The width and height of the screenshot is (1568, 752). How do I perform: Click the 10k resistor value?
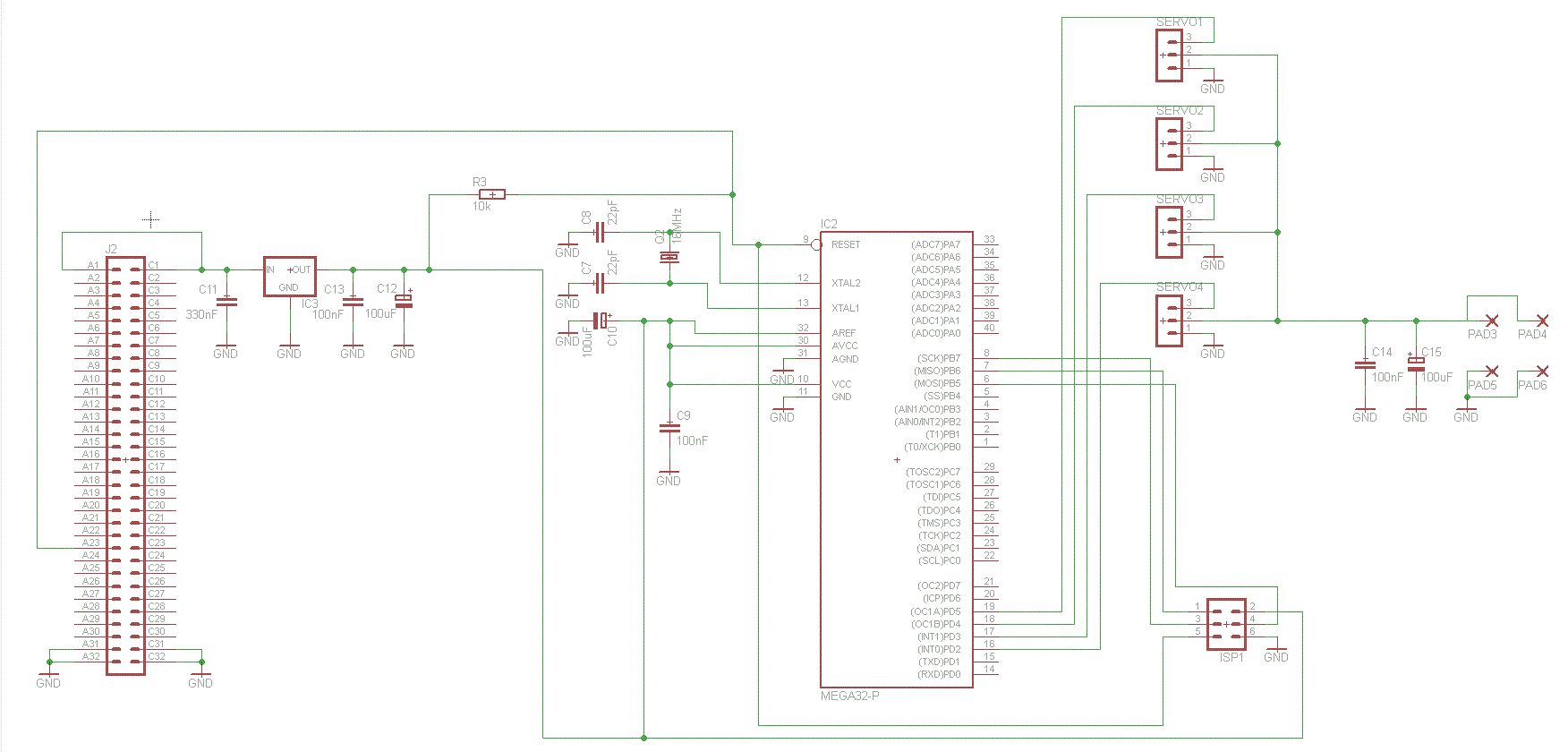point(481,207)
